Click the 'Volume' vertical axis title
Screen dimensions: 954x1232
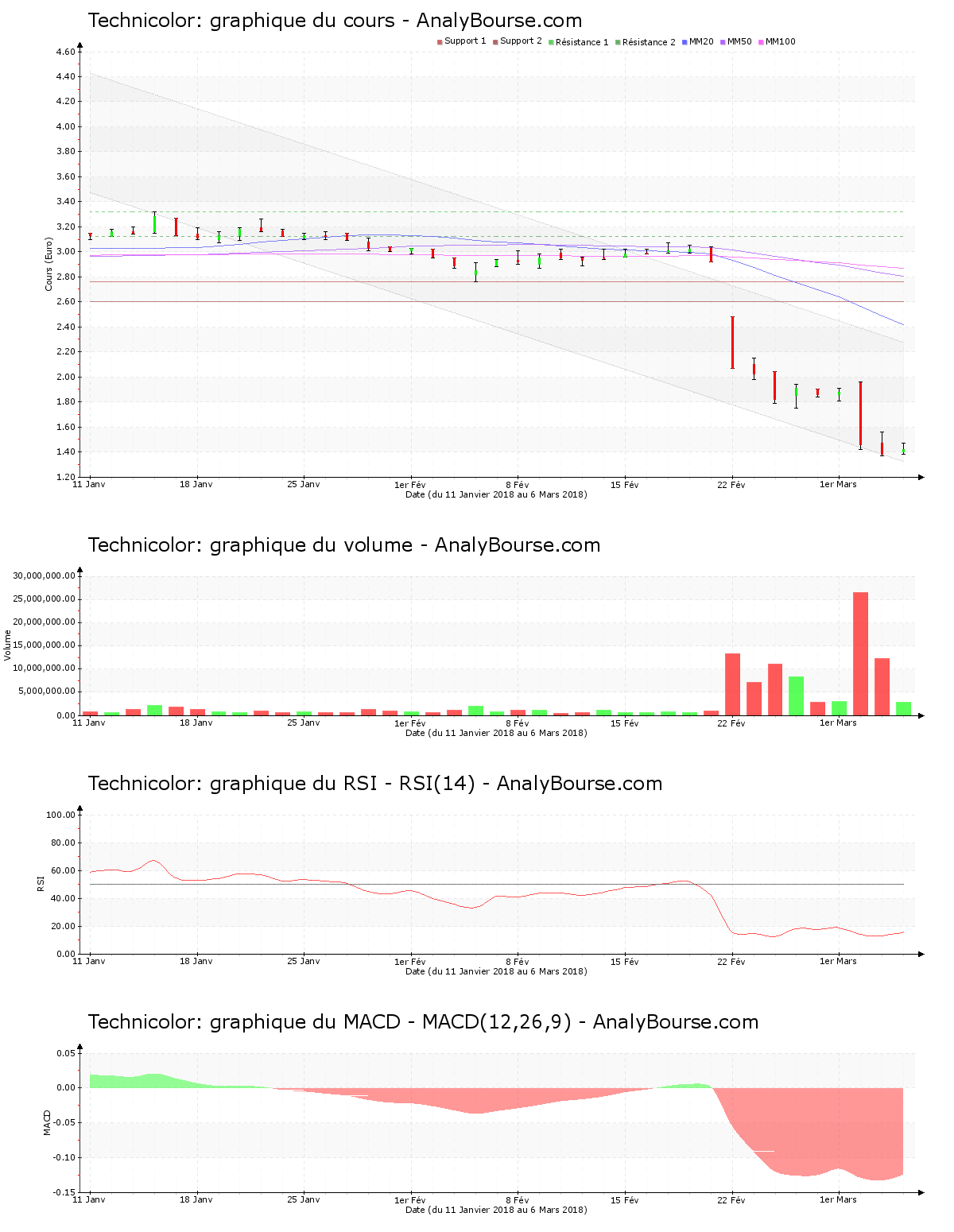pyautogui.click(x=8, y=645)
